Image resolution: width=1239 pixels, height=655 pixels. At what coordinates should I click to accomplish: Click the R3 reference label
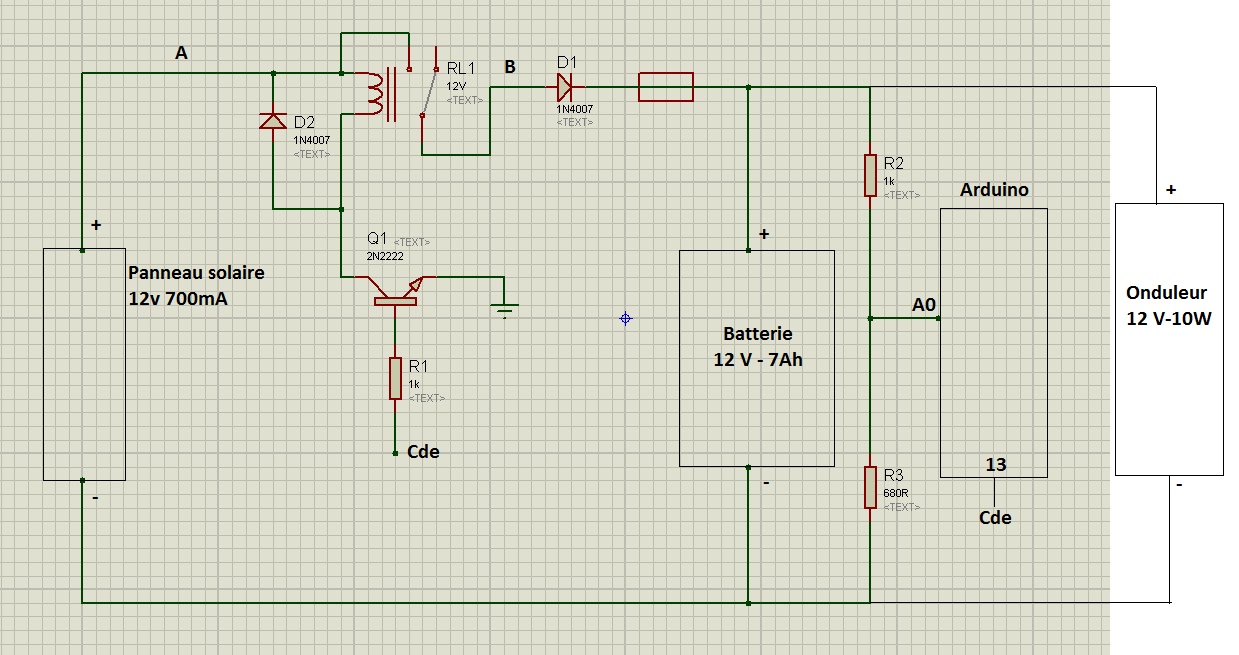(893, 474)
